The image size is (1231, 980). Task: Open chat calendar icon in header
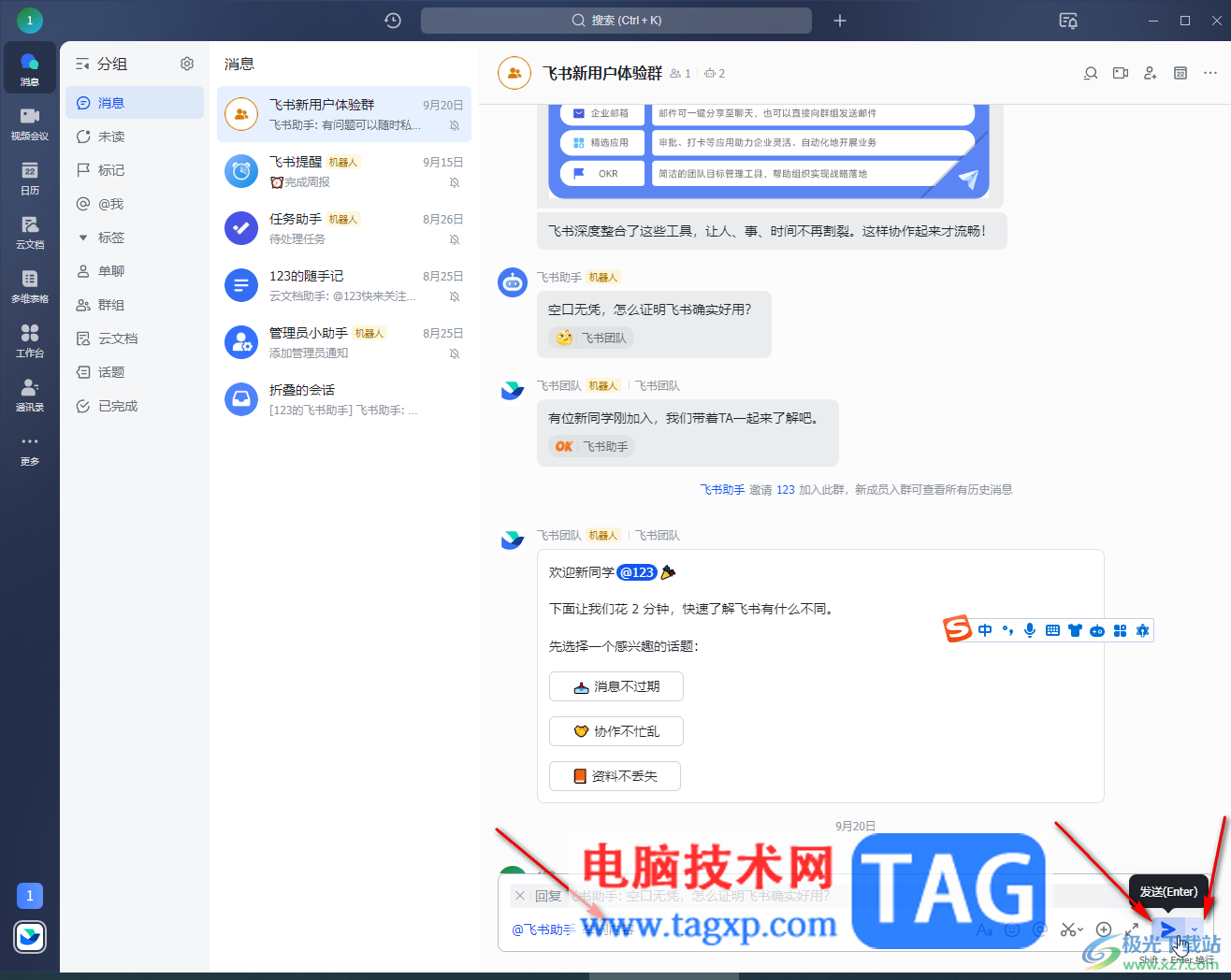(x=1180, y=73)
